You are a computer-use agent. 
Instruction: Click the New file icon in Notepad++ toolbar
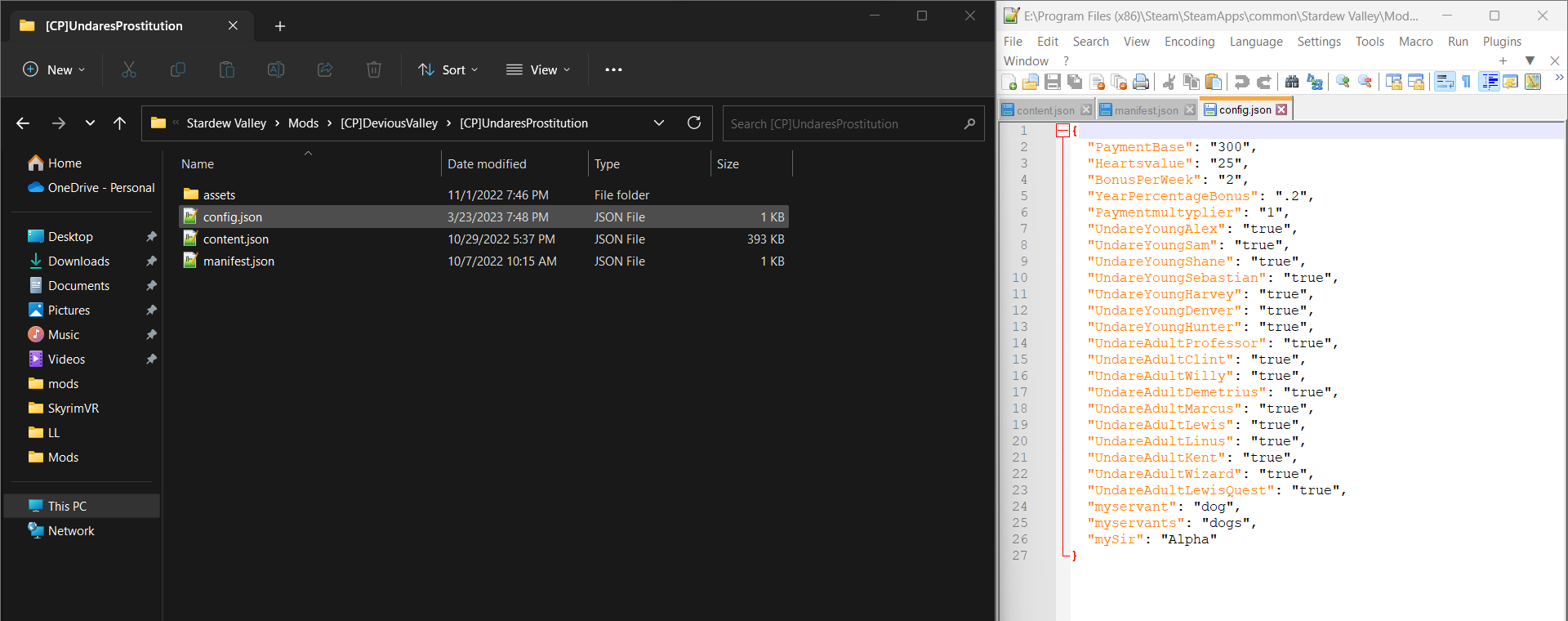[x=1009, y=82]
